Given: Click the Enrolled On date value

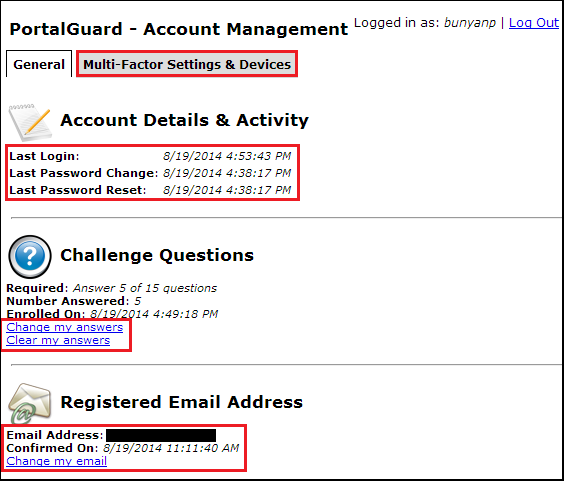Looking at the screenshot, I should (154, 314).
